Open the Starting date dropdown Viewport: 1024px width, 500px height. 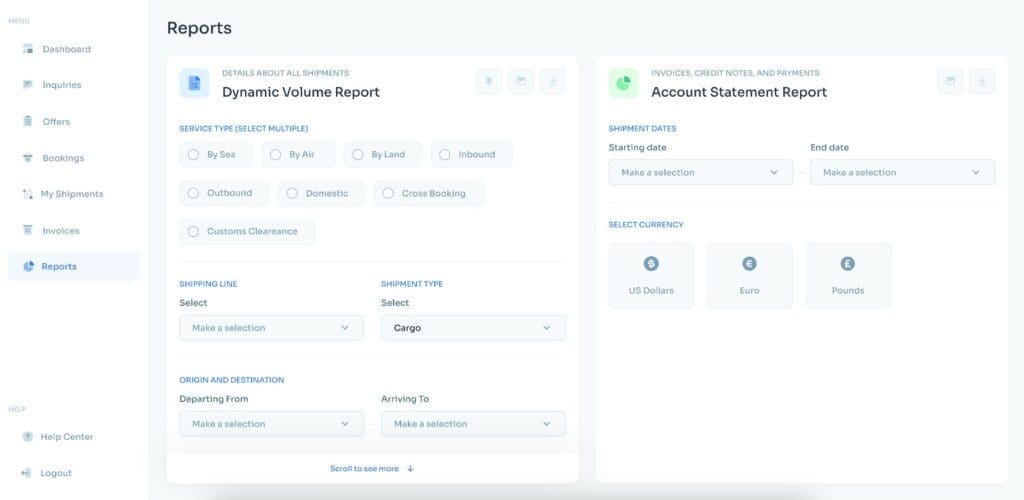[700, 172]
